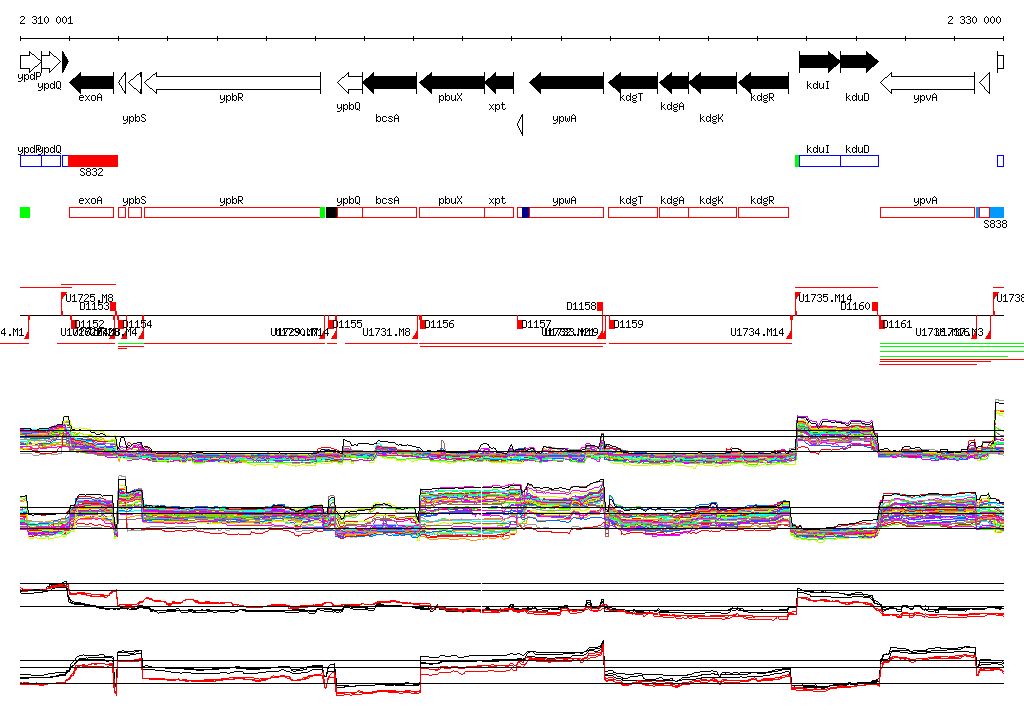The width and height of the screenshot is (1024, 714).
Task: Select the red kdgR outlined box
Action: (x=763, y=212)
